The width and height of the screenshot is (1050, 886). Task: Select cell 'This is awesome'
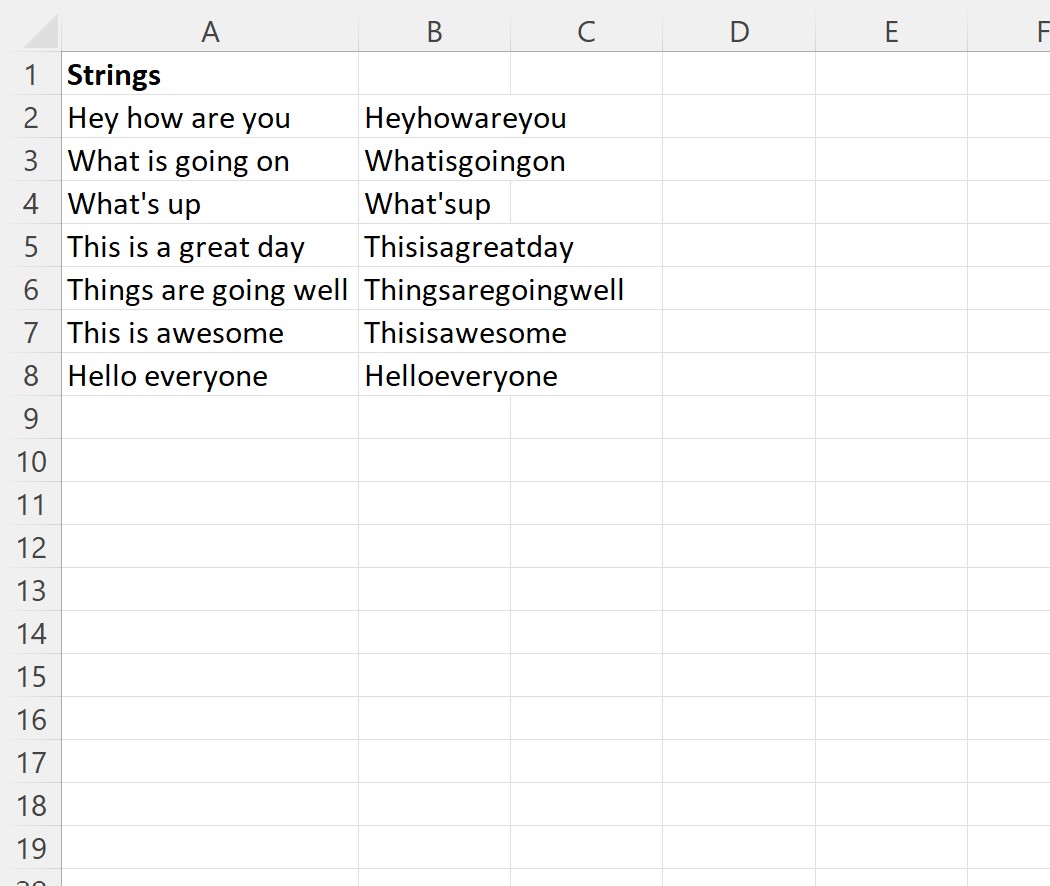[x=210, y=331]
